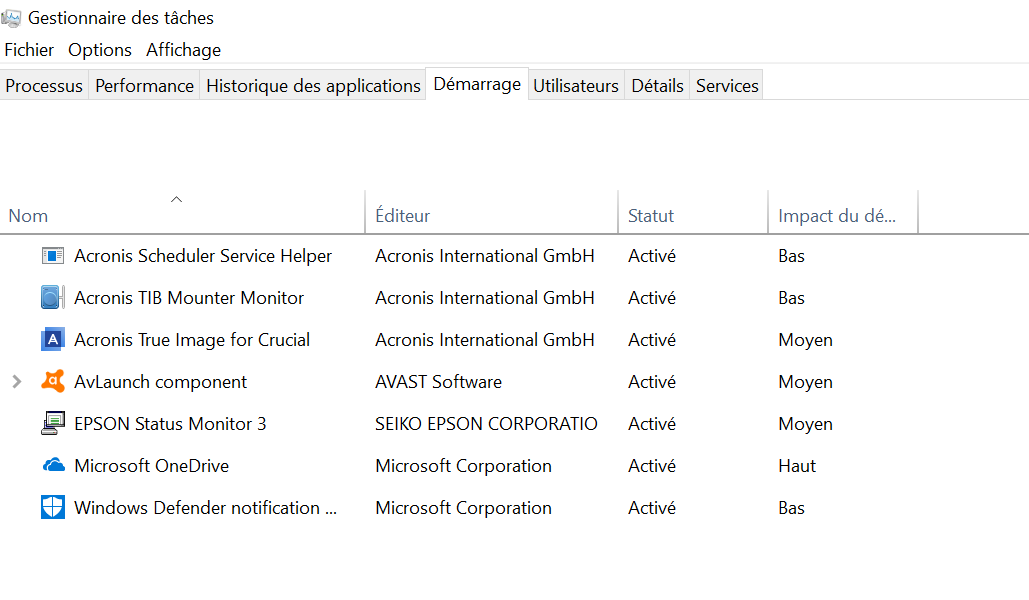Viewport: 1029px width, 600px height.
Task: Select the Acronis True Image blue icon
Action: pos(53,340)
